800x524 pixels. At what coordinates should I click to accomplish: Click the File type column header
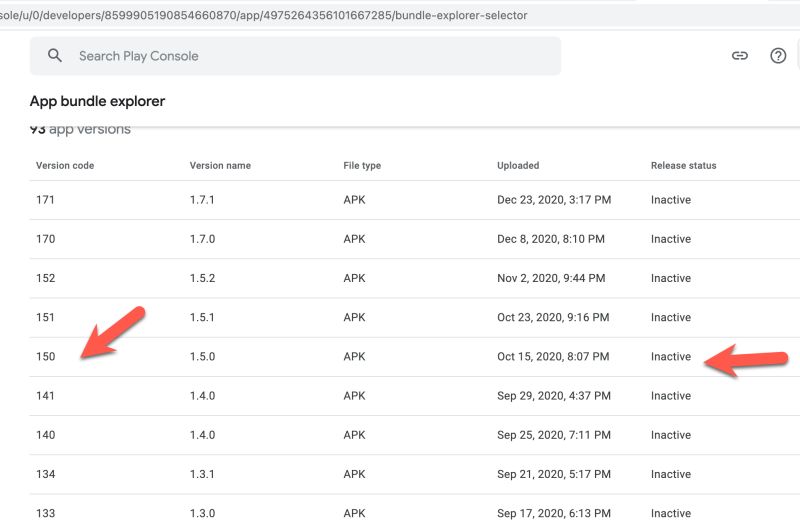pyautogui.click(x=362, y=165)
